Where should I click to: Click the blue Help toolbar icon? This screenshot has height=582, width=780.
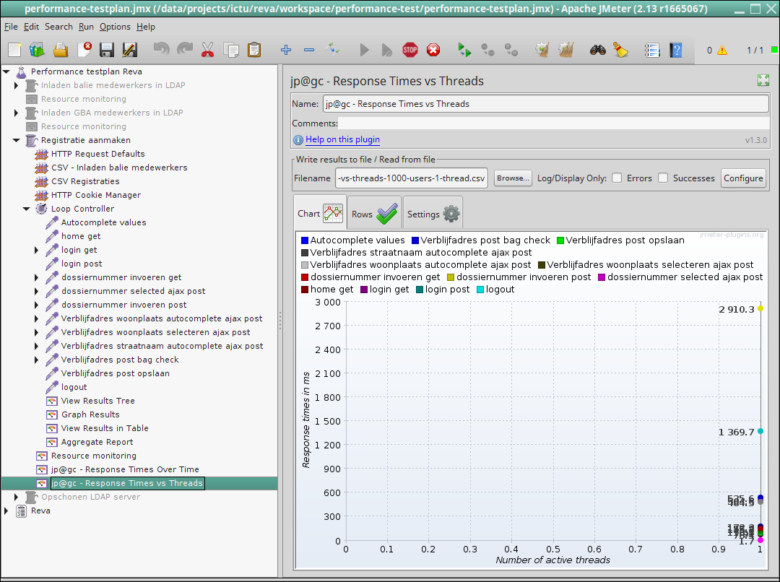pyautogui.click(x=676, y=49)
